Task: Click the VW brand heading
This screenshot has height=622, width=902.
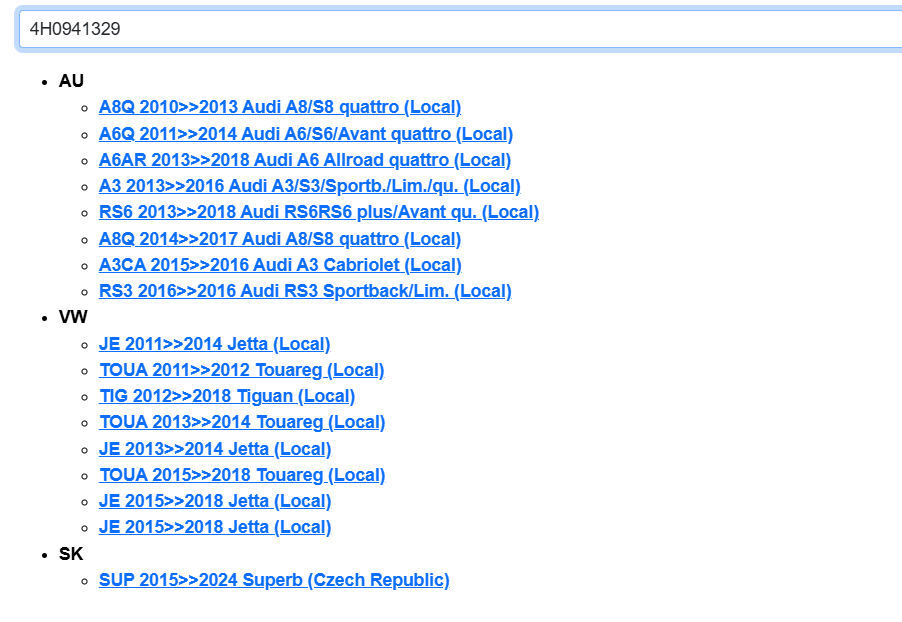Action: point(73,316)
